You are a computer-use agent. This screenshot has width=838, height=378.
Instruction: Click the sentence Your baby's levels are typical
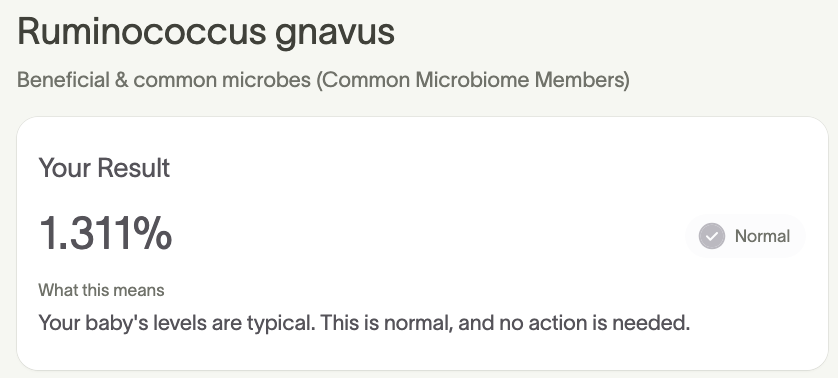[x=176, y=323]
